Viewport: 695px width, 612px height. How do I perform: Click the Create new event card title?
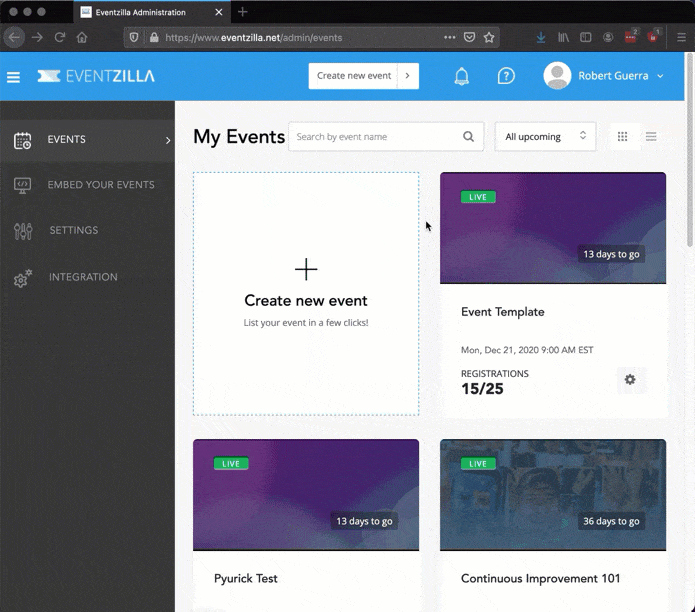[x=306, y=301]
